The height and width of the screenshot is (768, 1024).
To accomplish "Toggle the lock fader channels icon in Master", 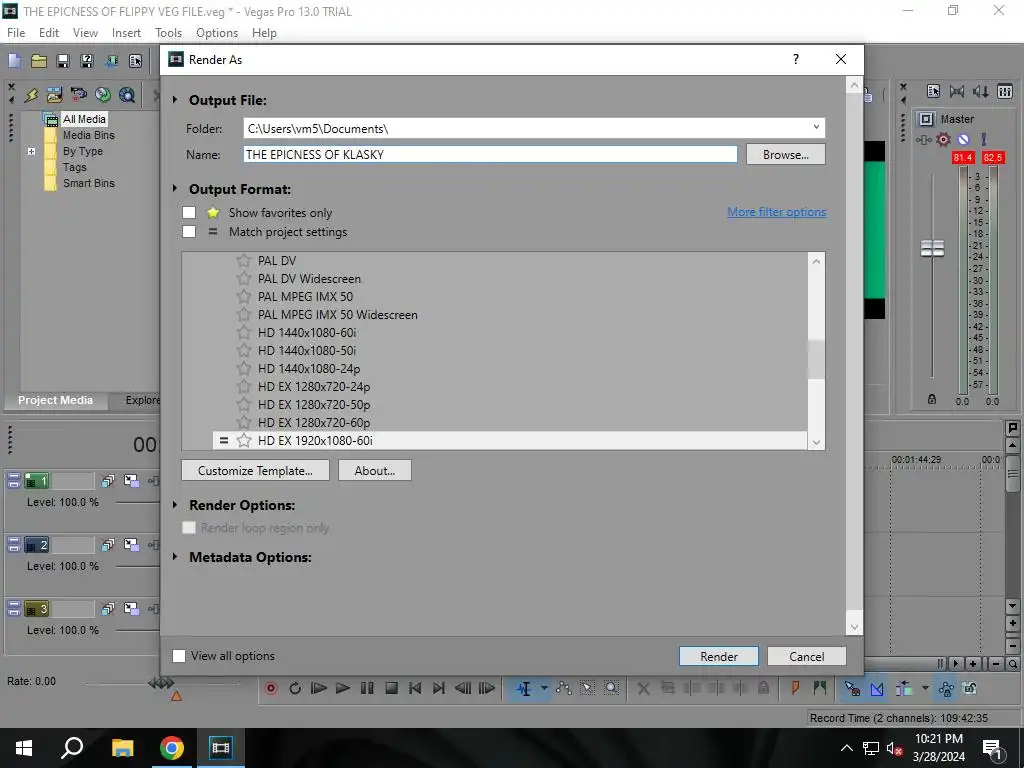I will pos(932,399).
